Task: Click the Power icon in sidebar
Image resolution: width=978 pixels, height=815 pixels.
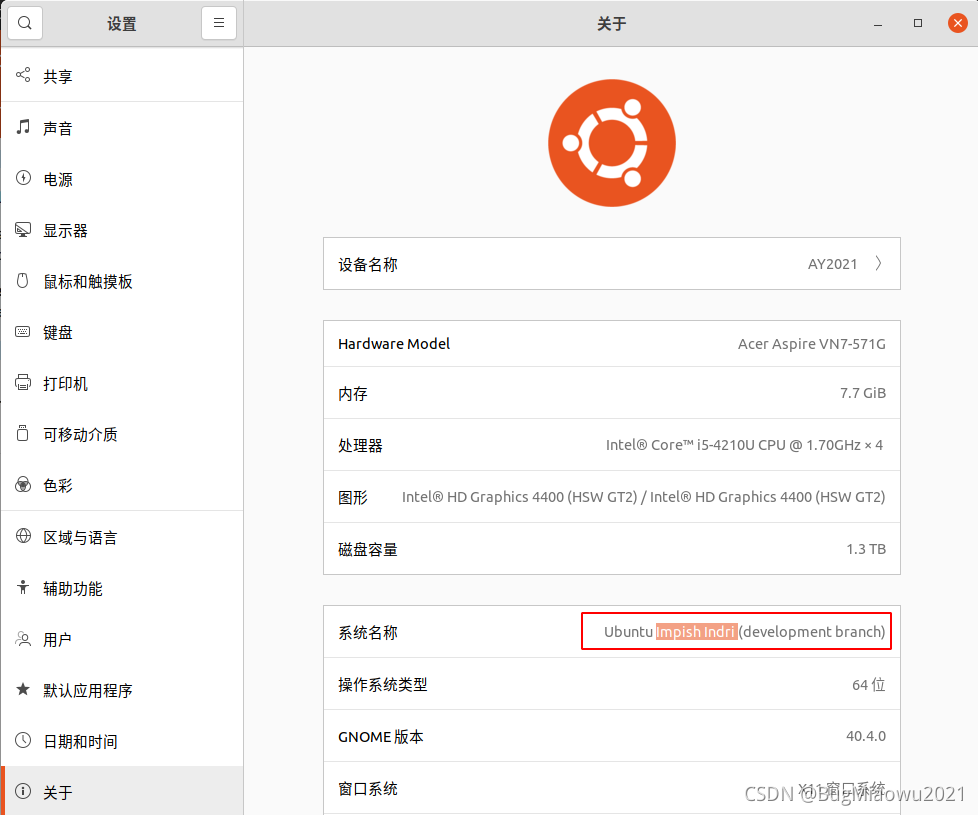Action: [x=23, y=178]
